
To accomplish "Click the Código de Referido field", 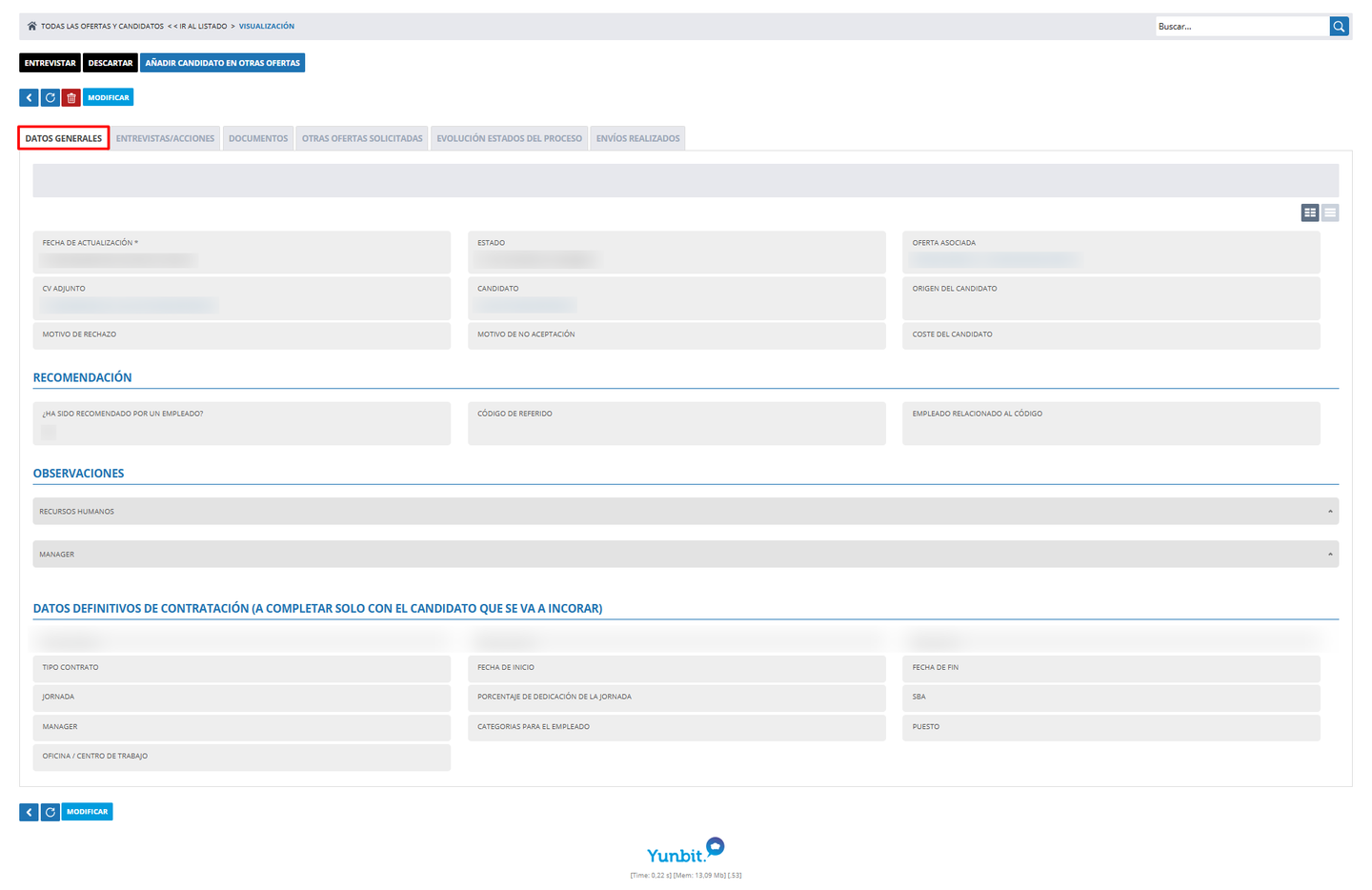I will pyautogui.click(x=676, y=423).
